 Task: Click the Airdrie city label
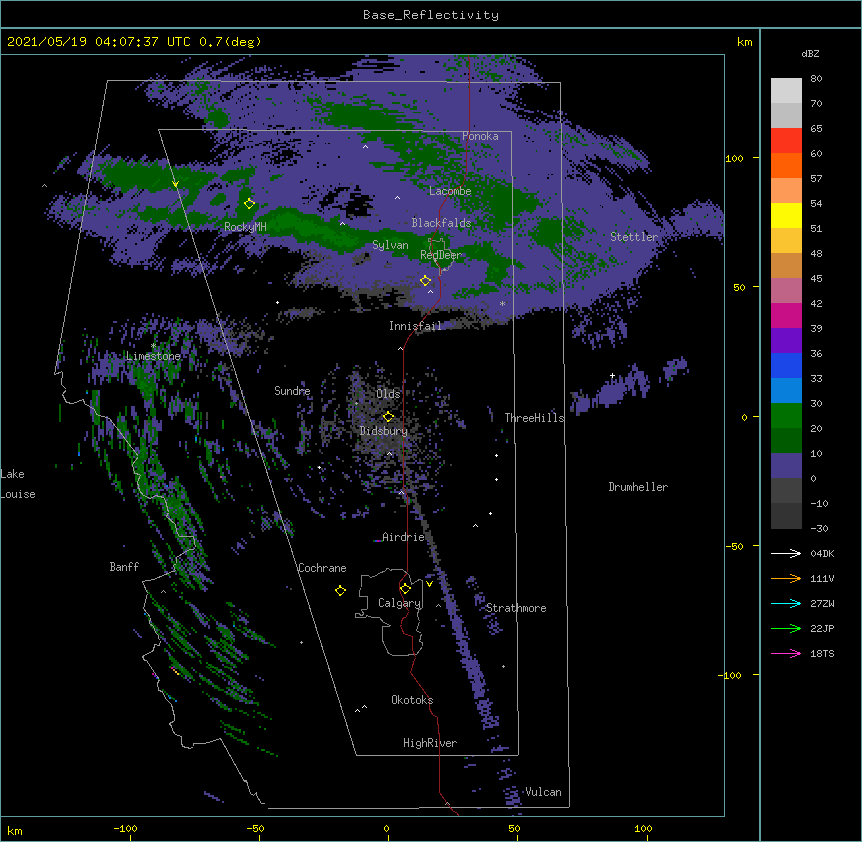[x=403, y=537]
